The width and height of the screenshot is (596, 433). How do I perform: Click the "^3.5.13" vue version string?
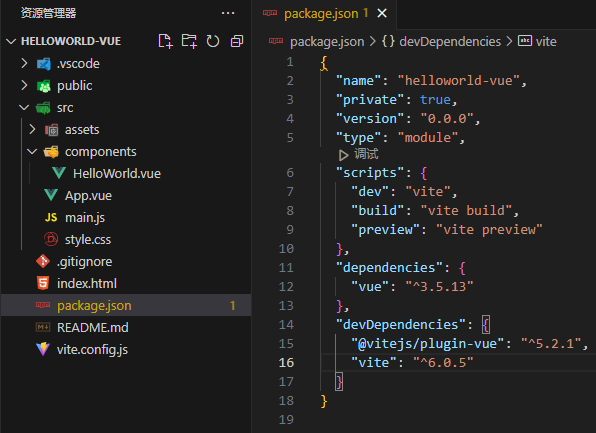(439, 286)
